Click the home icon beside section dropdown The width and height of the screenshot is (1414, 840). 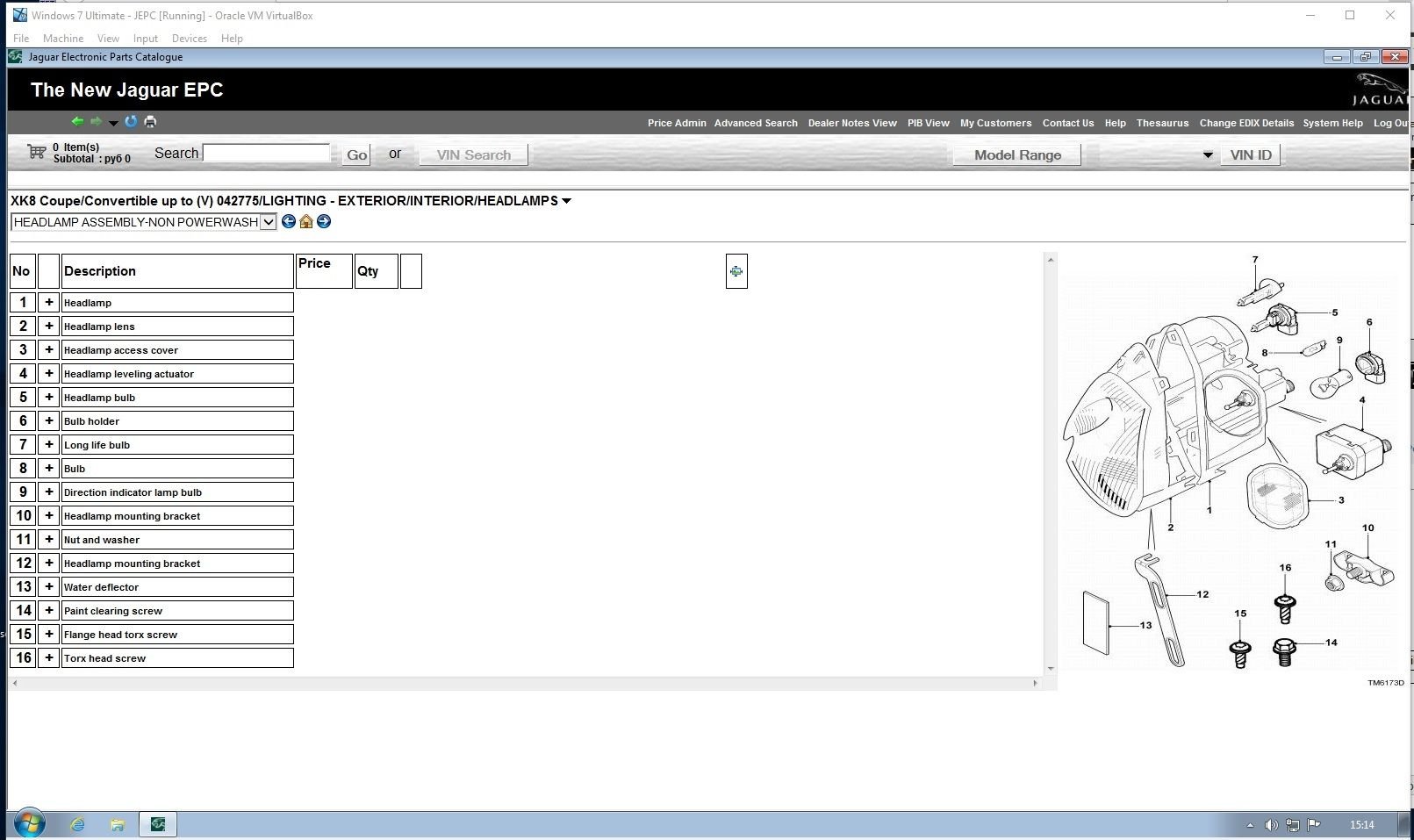305,221
